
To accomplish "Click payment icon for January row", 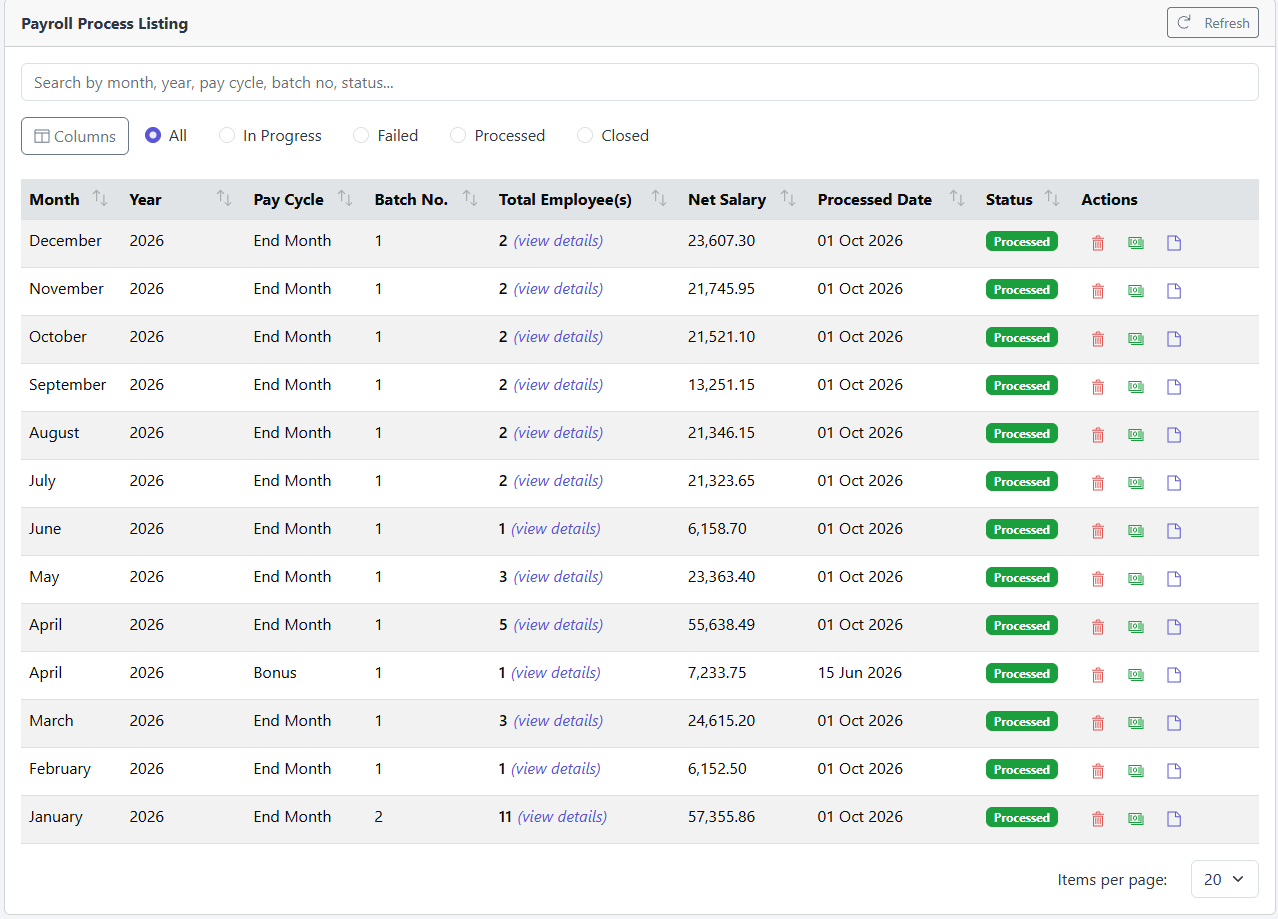I will coord(1136,819).
